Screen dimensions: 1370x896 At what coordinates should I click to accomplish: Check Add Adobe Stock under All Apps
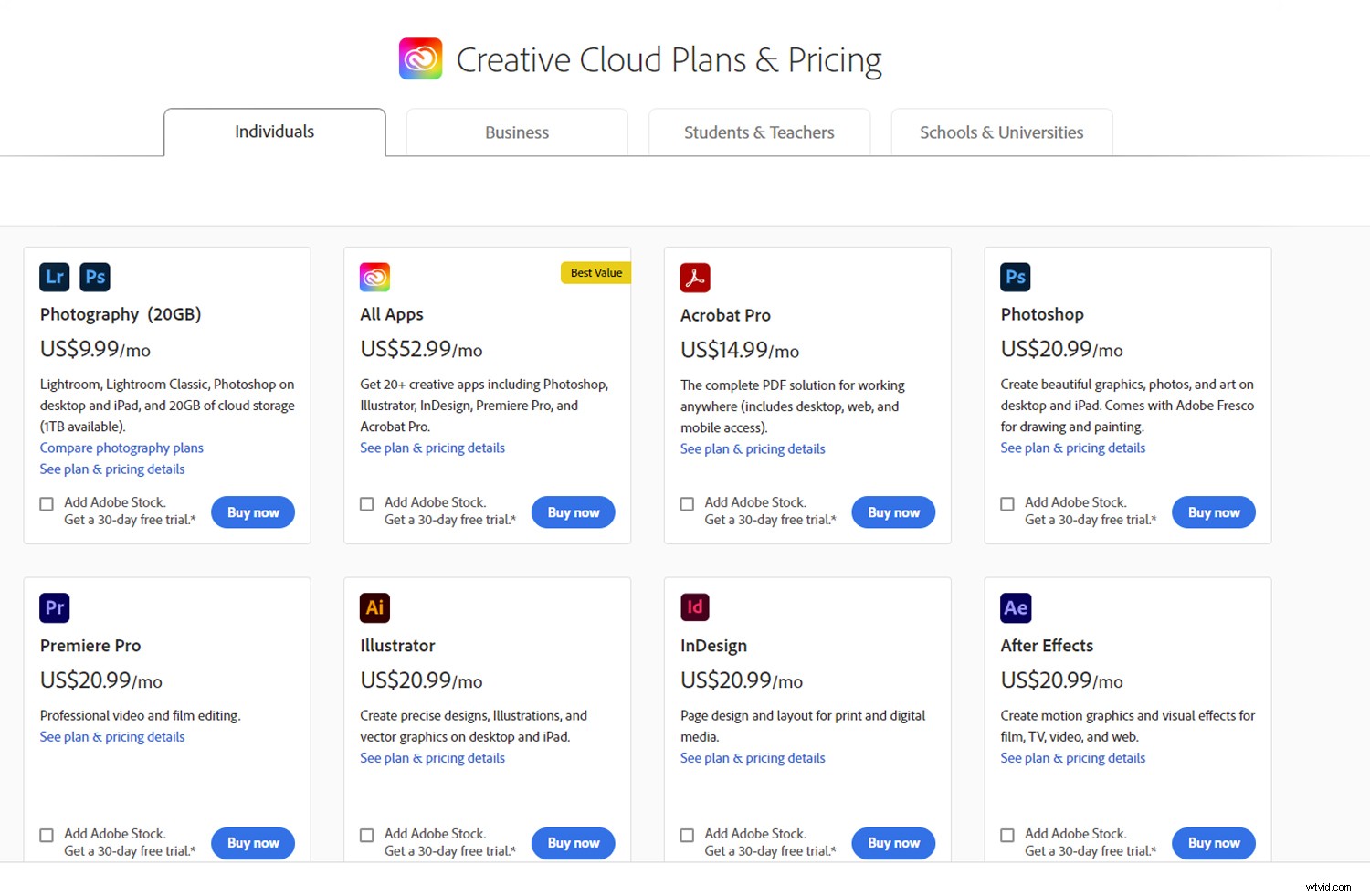pyautogui.click(x=367, y=504)
